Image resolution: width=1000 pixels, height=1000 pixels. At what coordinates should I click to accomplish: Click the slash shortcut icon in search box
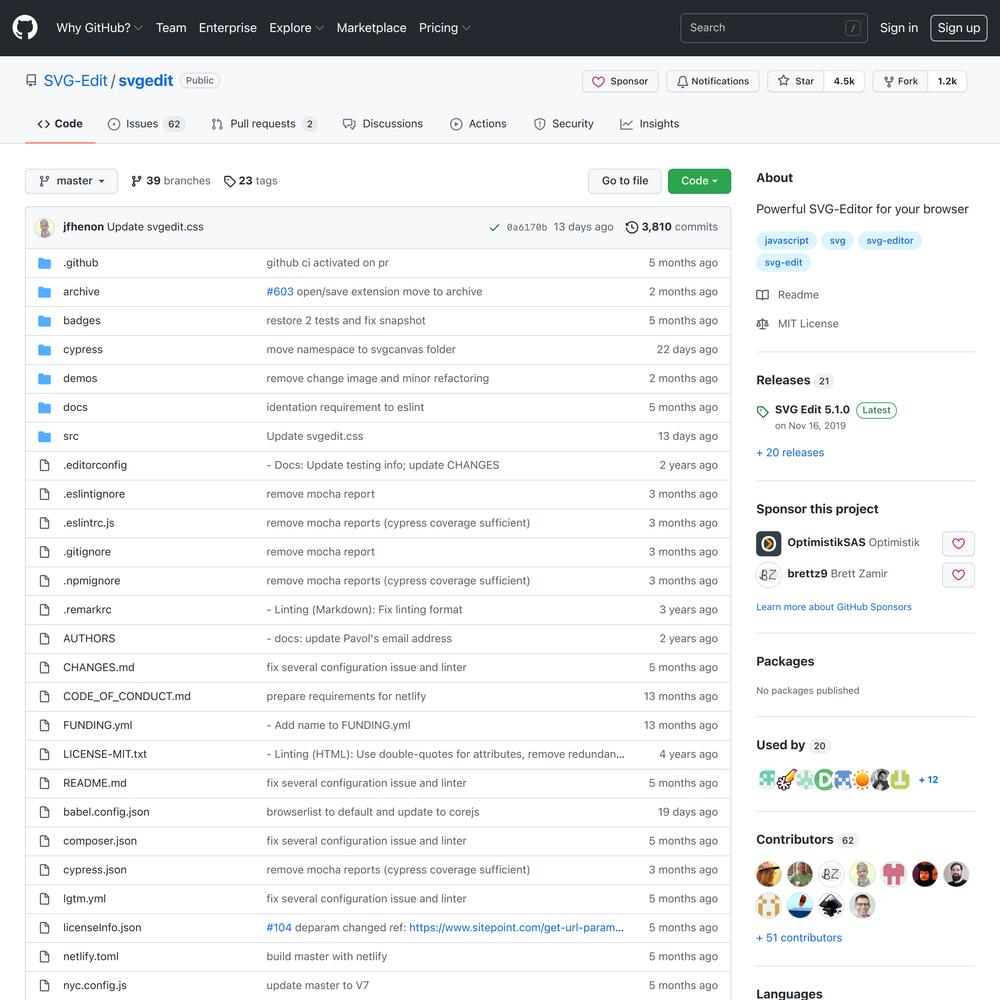pyautogui.click(x=853, y=28)
